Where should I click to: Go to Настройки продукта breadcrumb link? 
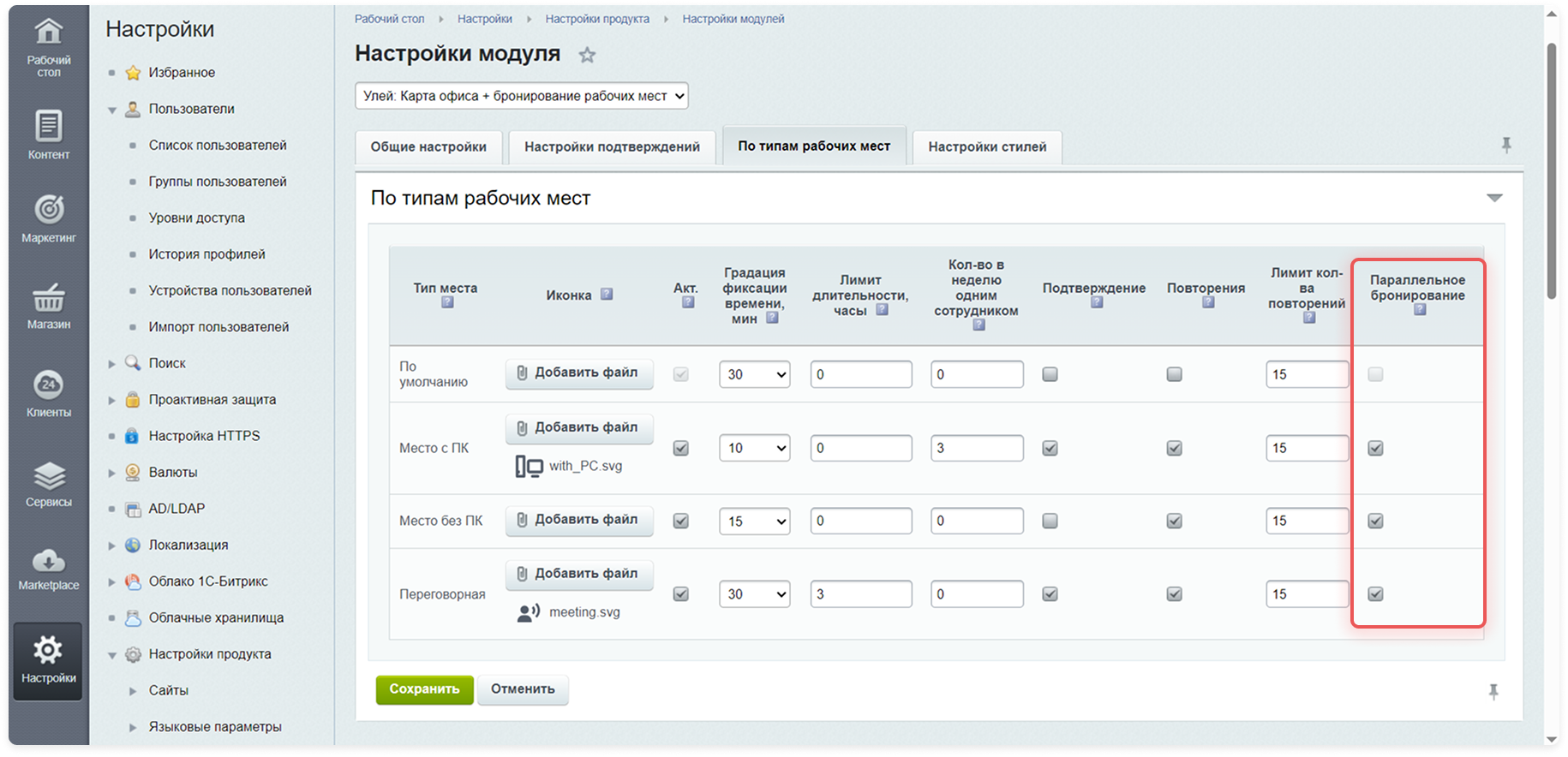(597, 19)
